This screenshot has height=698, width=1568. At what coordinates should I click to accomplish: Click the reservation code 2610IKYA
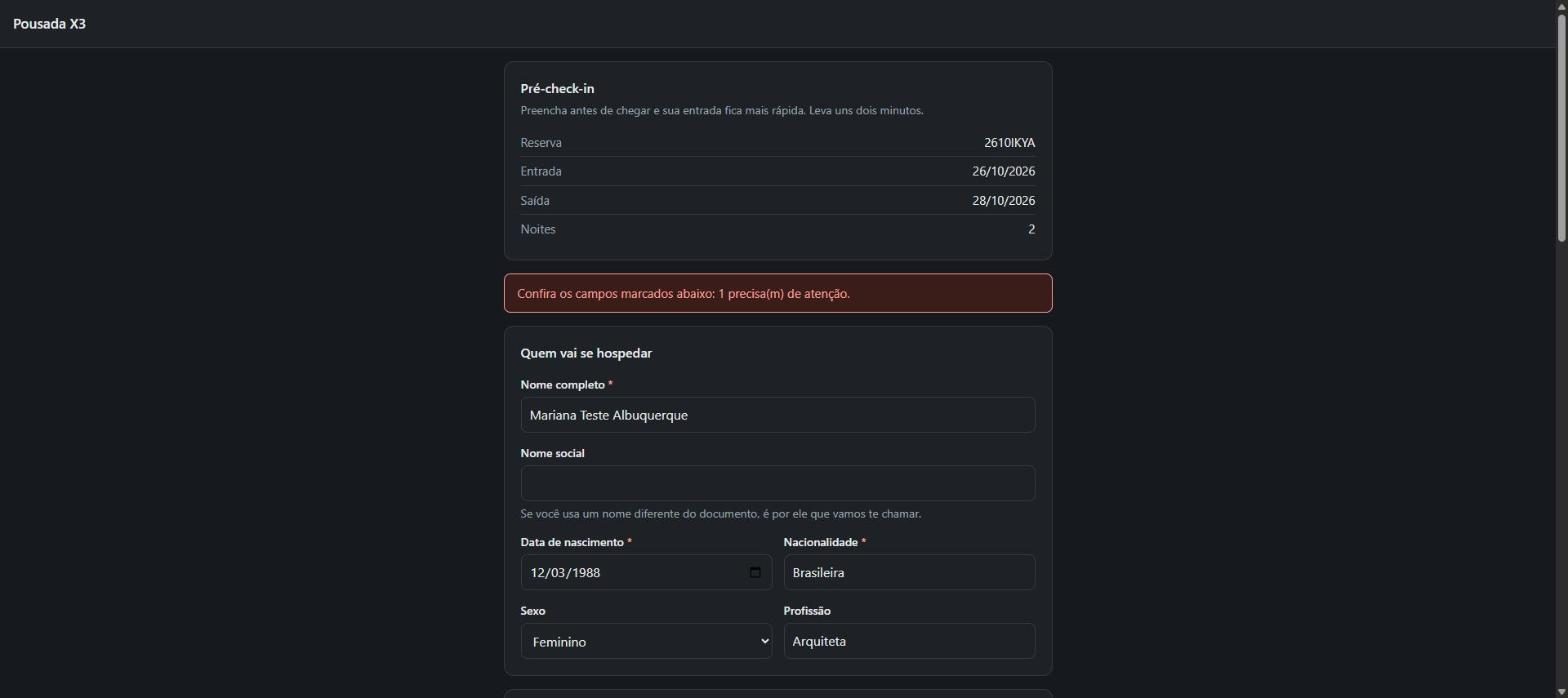pos(1009,143)
